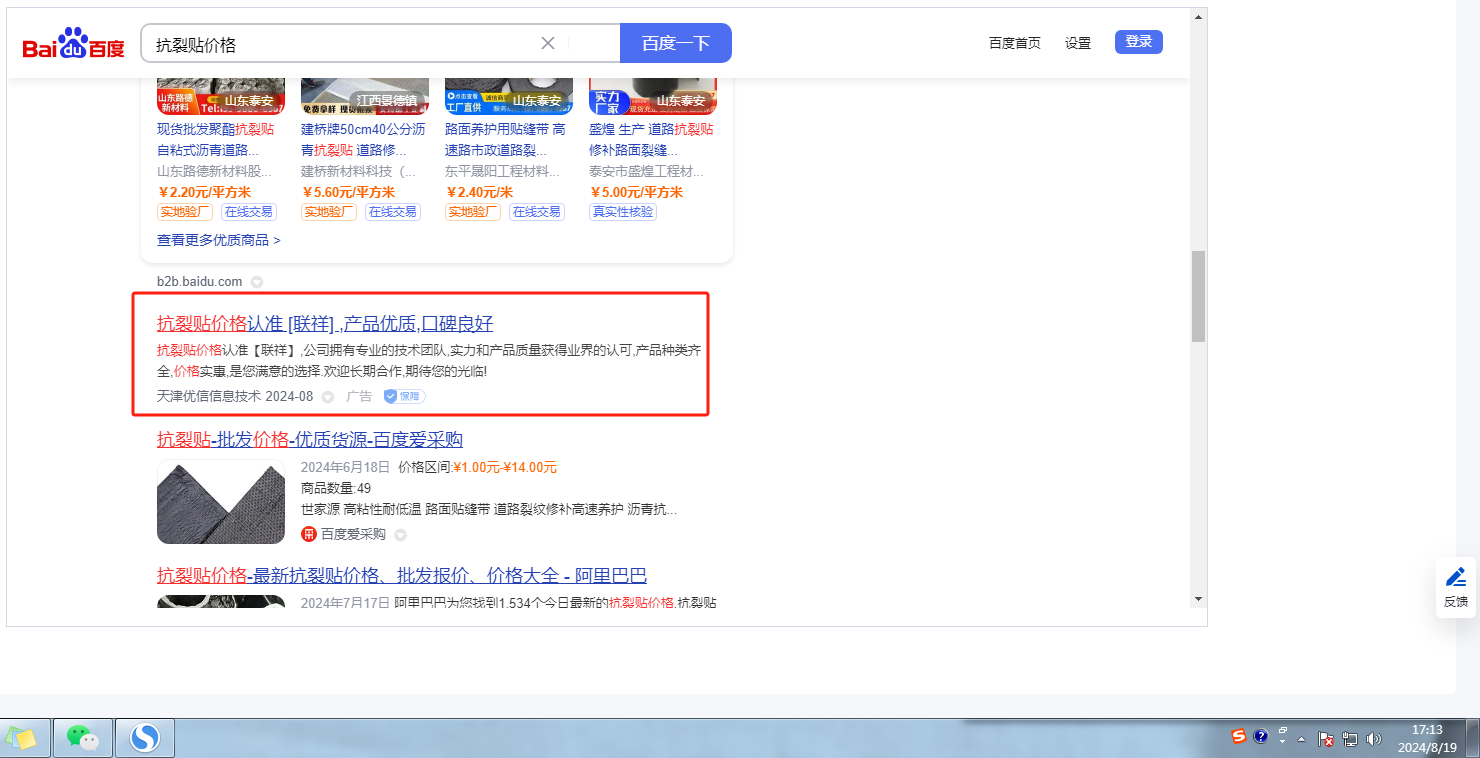This screenshot has width=1480, height=758.
Task: Open the 路面养护用贴缝带 product title
Action: point(505,140)
